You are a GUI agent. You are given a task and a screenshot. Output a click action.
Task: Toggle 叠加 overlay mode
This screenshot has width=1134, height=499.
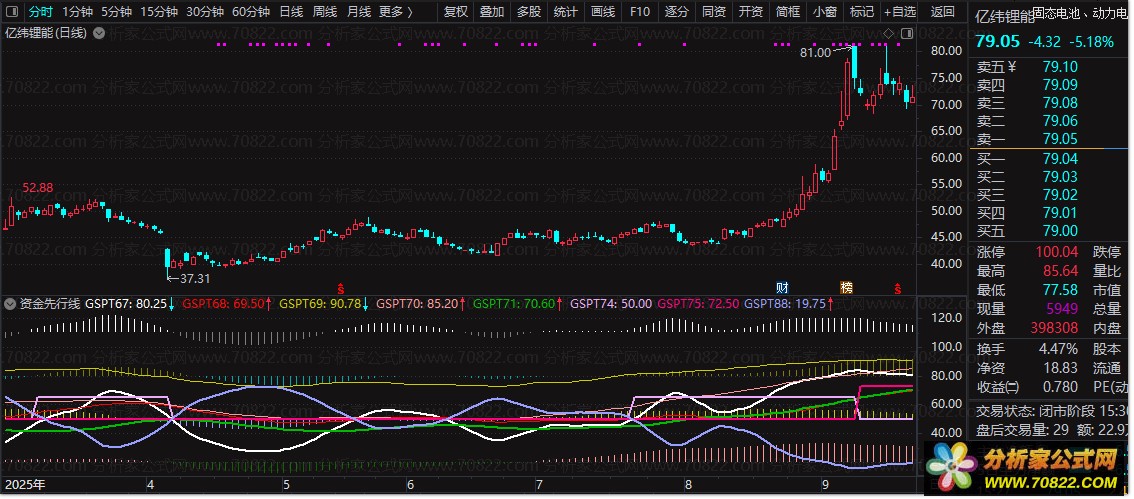492,12
